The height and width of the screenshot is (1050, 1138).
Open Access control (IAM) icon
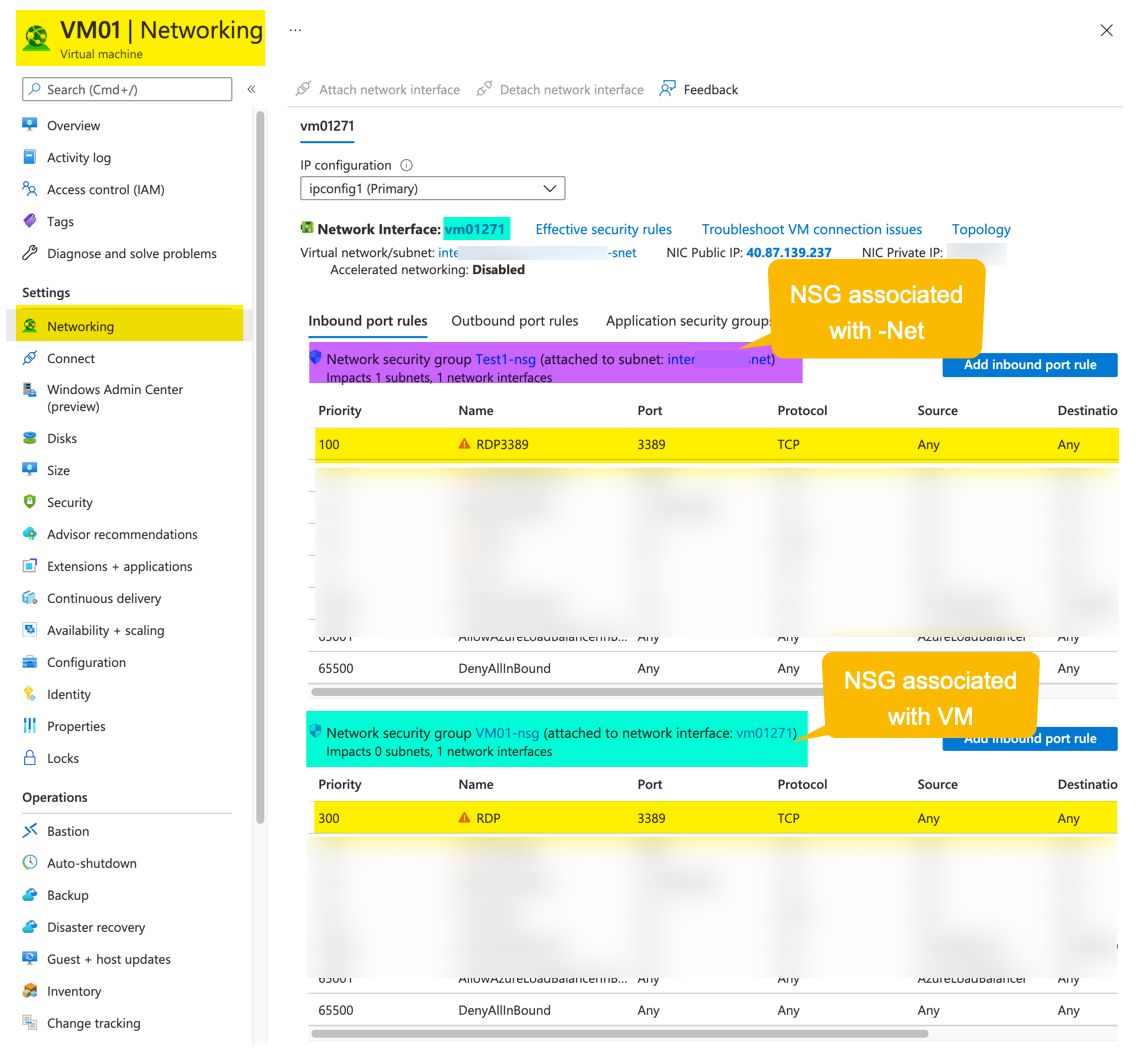click(30, 189)
